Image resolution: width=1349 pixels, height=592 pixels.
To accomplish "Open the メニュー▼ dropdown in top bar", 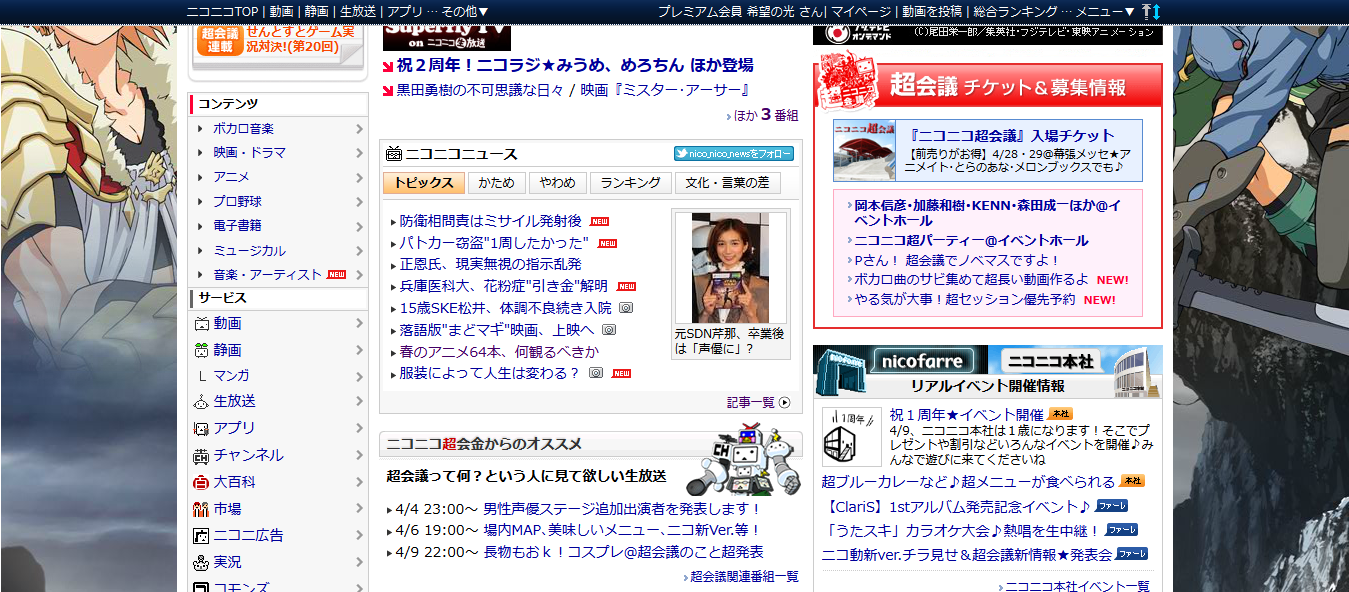I will point(1105,11).
